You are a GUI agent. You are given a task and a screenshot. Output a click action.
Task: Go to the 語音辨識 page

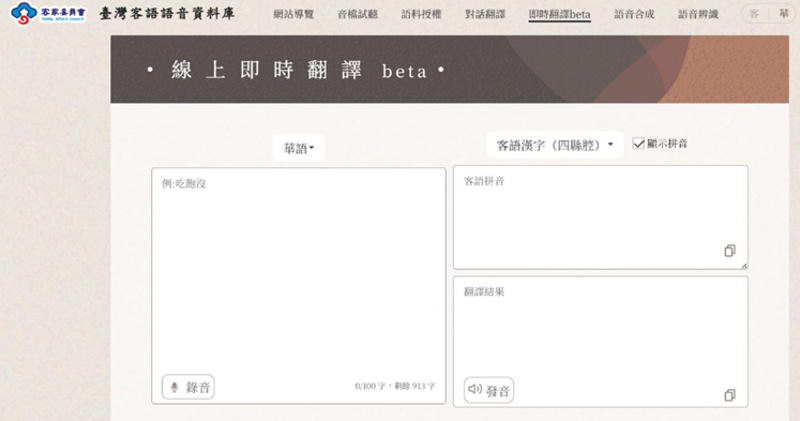pyautogui.click(x=698, y=15)
